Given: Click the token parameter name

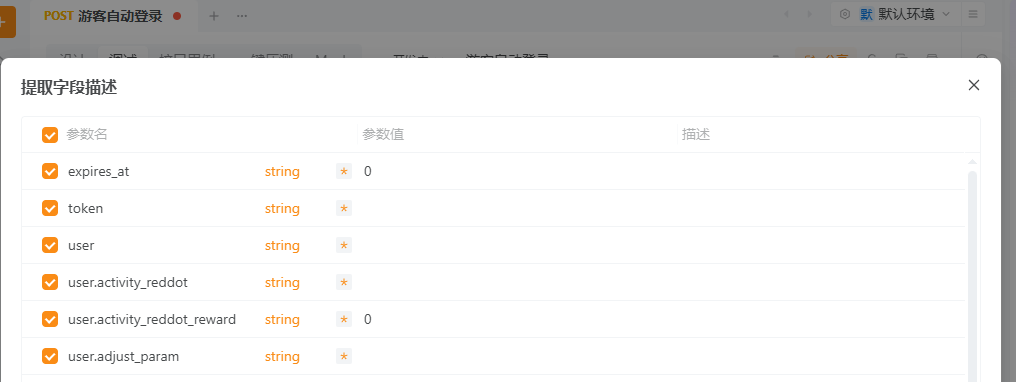Looking at the screenshot, I should click(x=86, y=208).
